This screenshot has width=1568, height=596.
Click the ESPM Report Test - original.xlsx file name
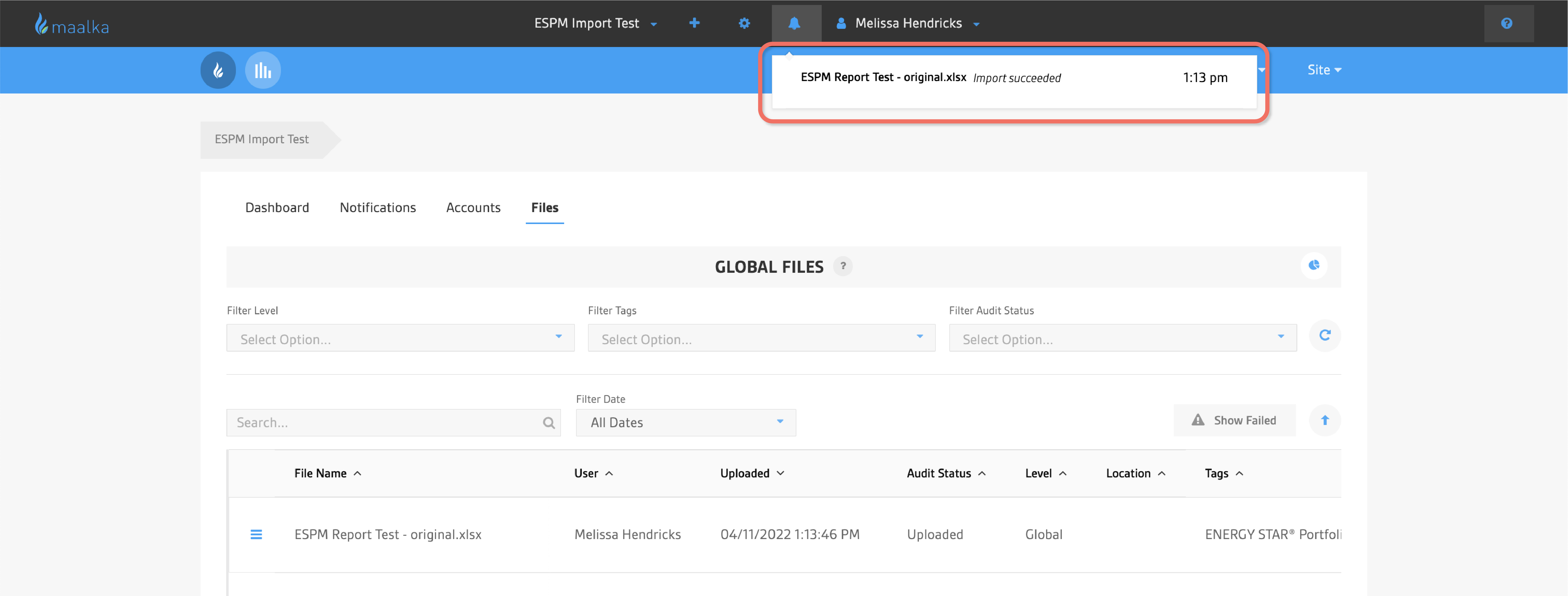(x=388, y=535)
